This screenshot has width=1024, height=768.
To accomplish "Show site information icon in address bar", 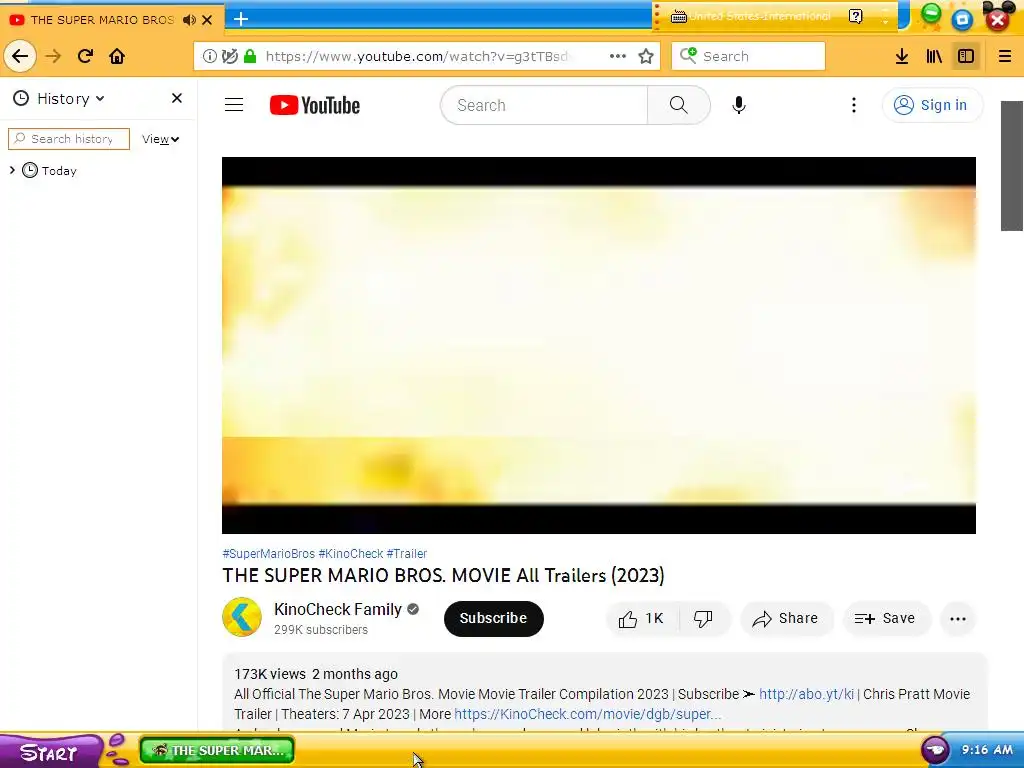I will coord(209,56).
